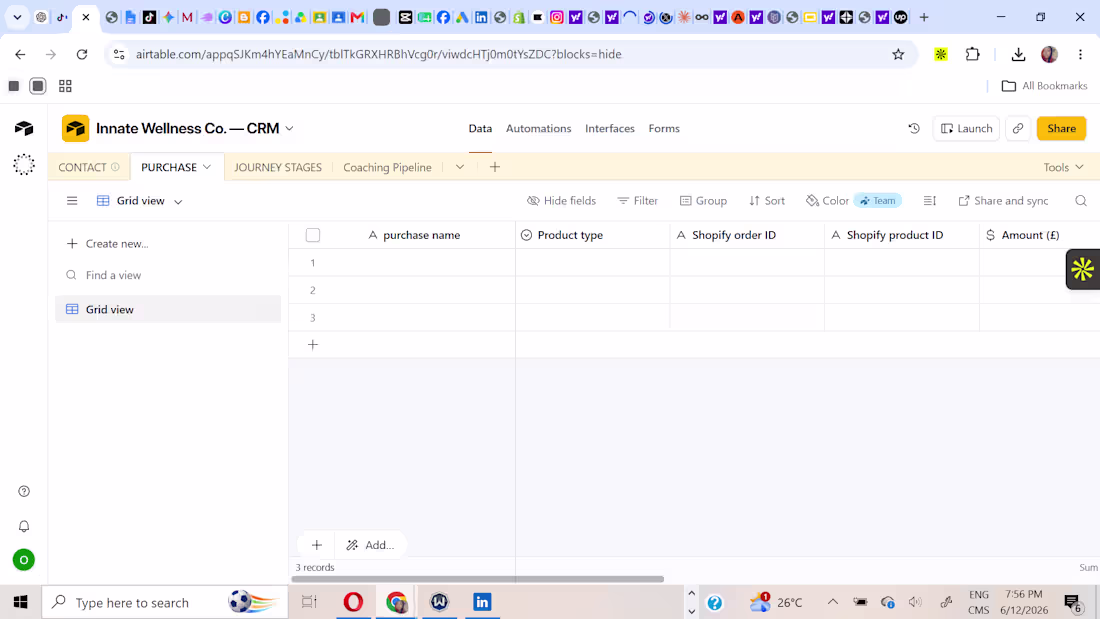Open the PURCHASE tab dropdown chevron
This screenshot has width=1100, height=619.
click(207, 167)
